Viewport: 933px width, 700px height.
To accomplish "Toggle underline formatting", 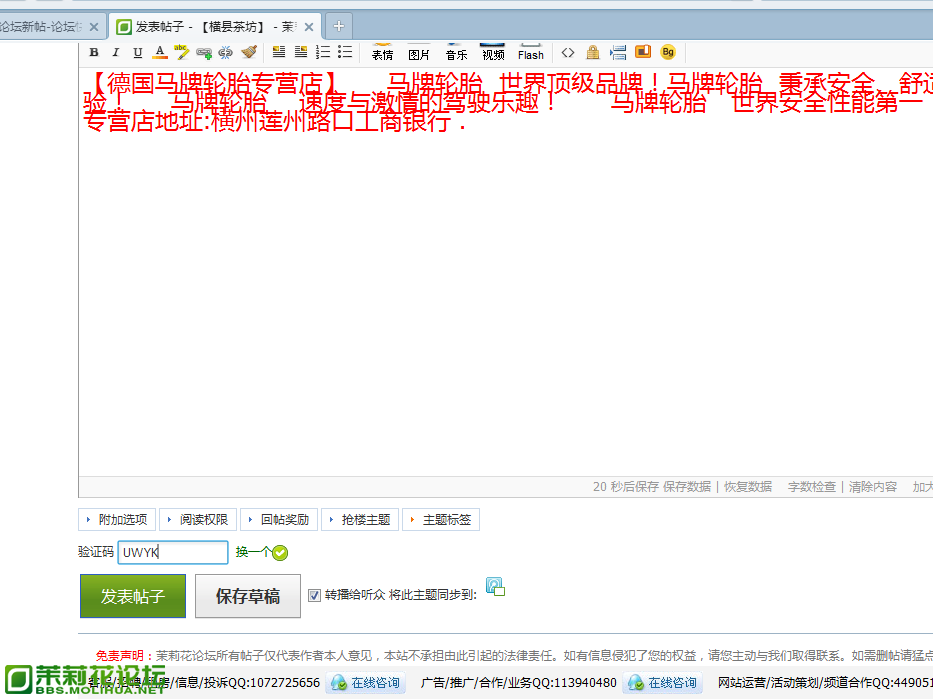I will pos(138,52).
